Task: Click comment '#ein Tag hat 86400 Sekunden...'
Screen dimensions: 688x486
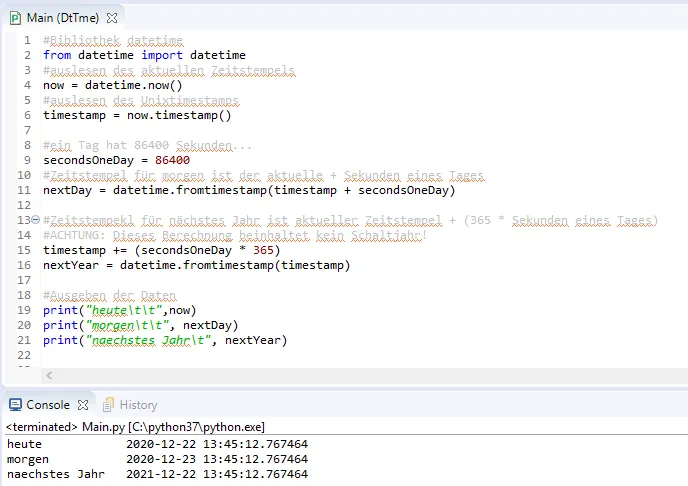Action: (x=147, y=145)
